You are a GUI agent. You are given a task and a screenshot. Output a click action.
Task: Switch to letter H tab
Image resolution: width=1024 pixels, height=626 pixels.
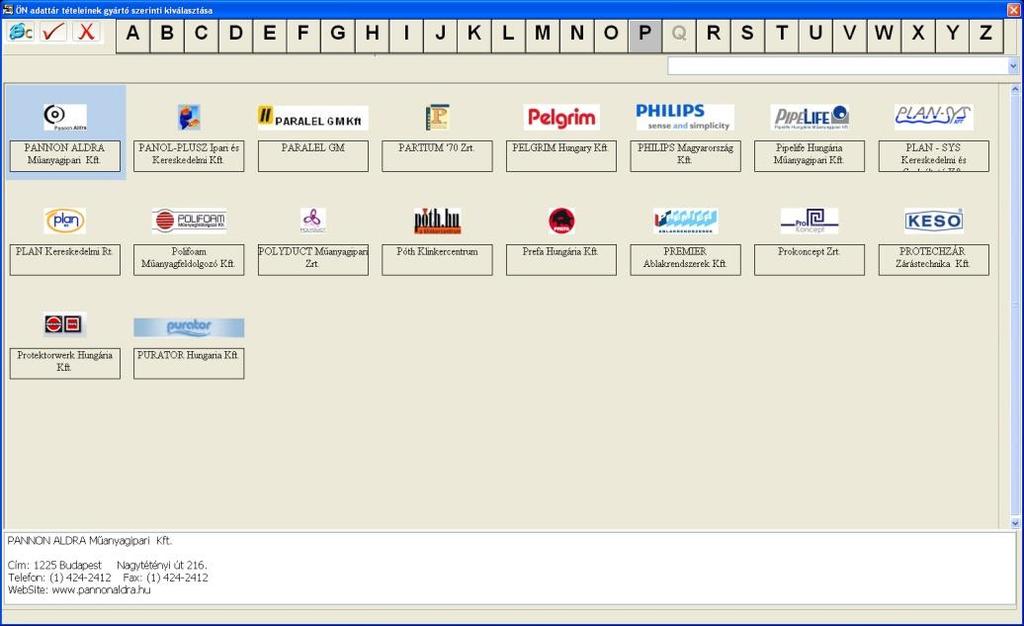(372, 33)
